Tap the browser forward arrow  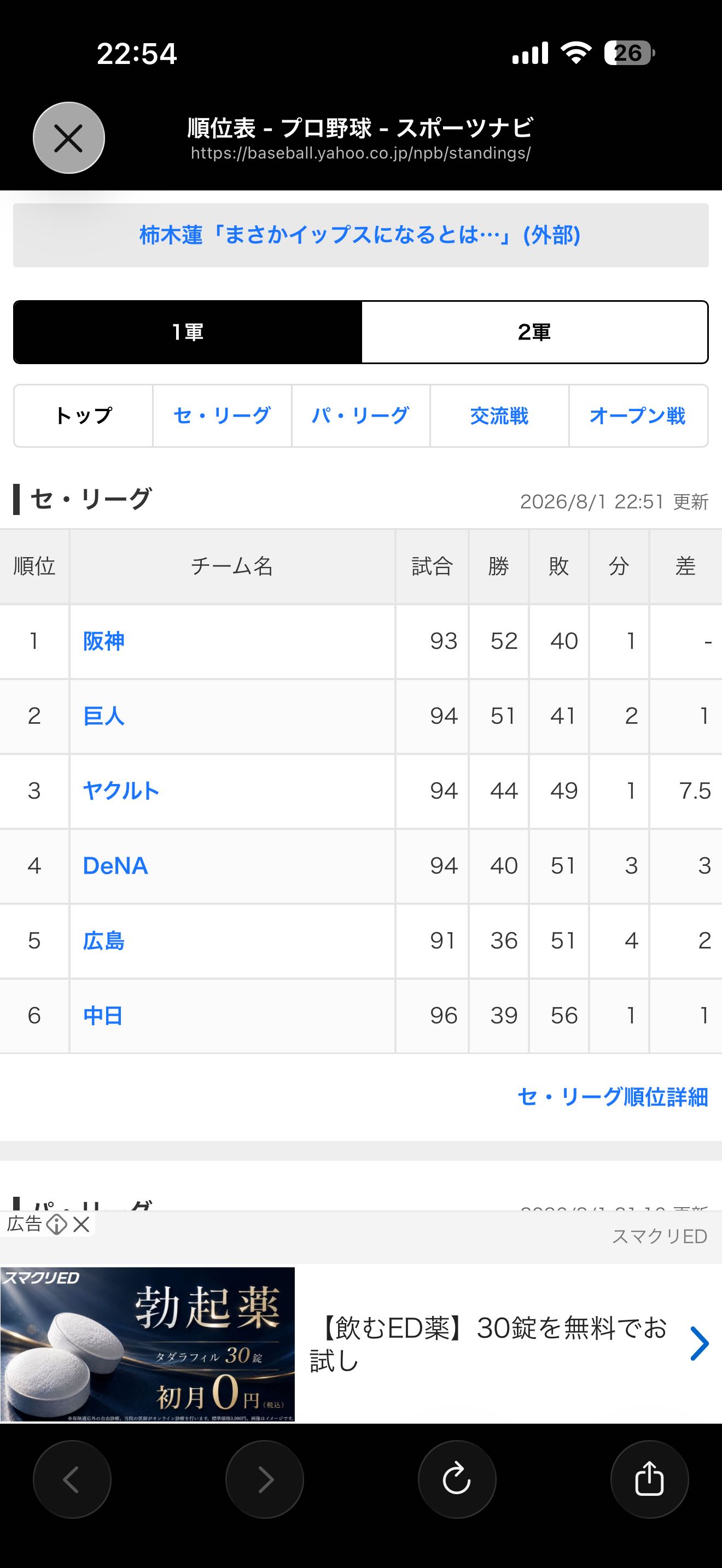(265, 1479)
